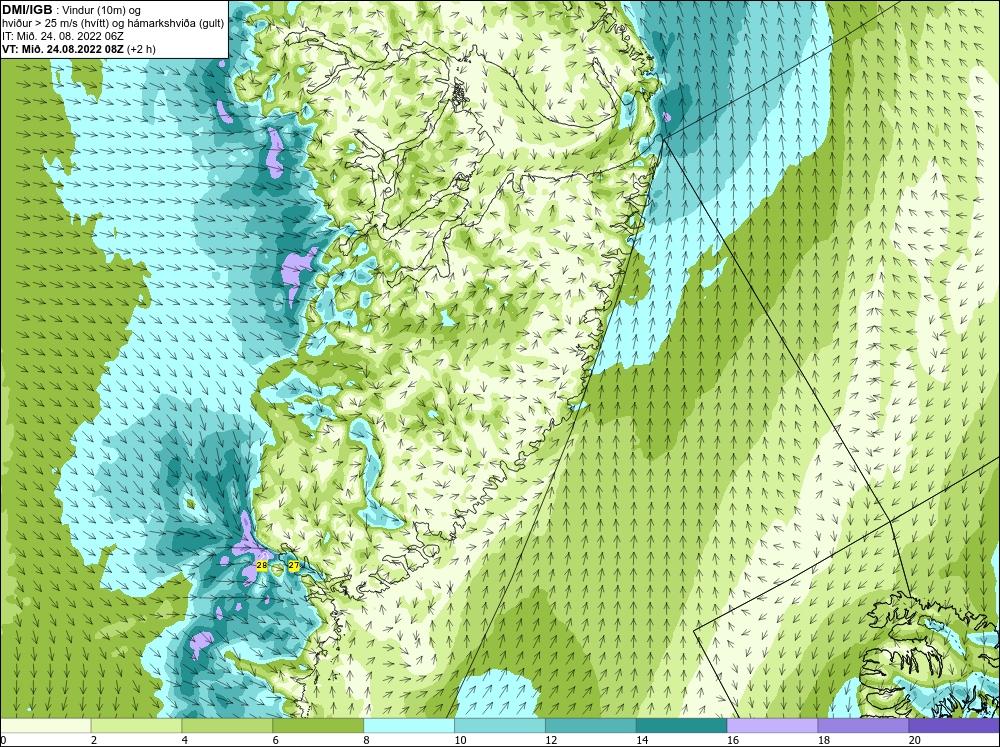The height and width of the screenshot is (747, 1000).
Task: Click the yellow gust marker labeled 27
Action: pyautogui.click(x=293, y=565)
